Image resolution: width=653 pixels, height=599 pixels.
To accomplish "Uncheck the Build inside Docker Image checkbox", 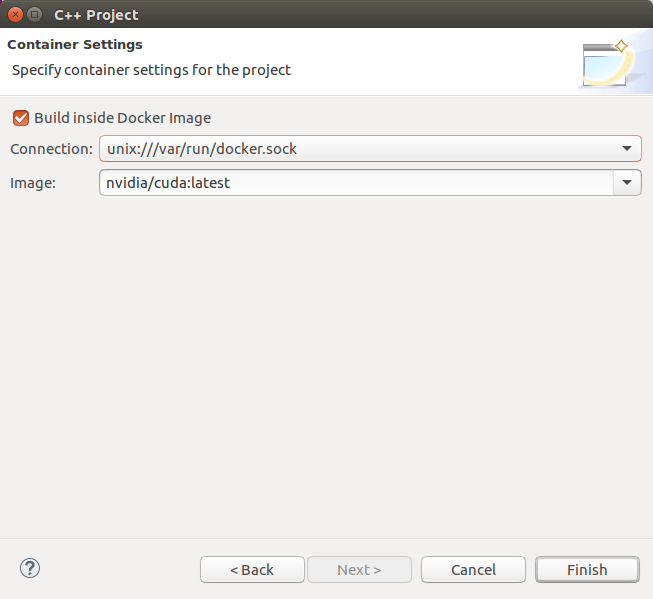I will point(20,118).
